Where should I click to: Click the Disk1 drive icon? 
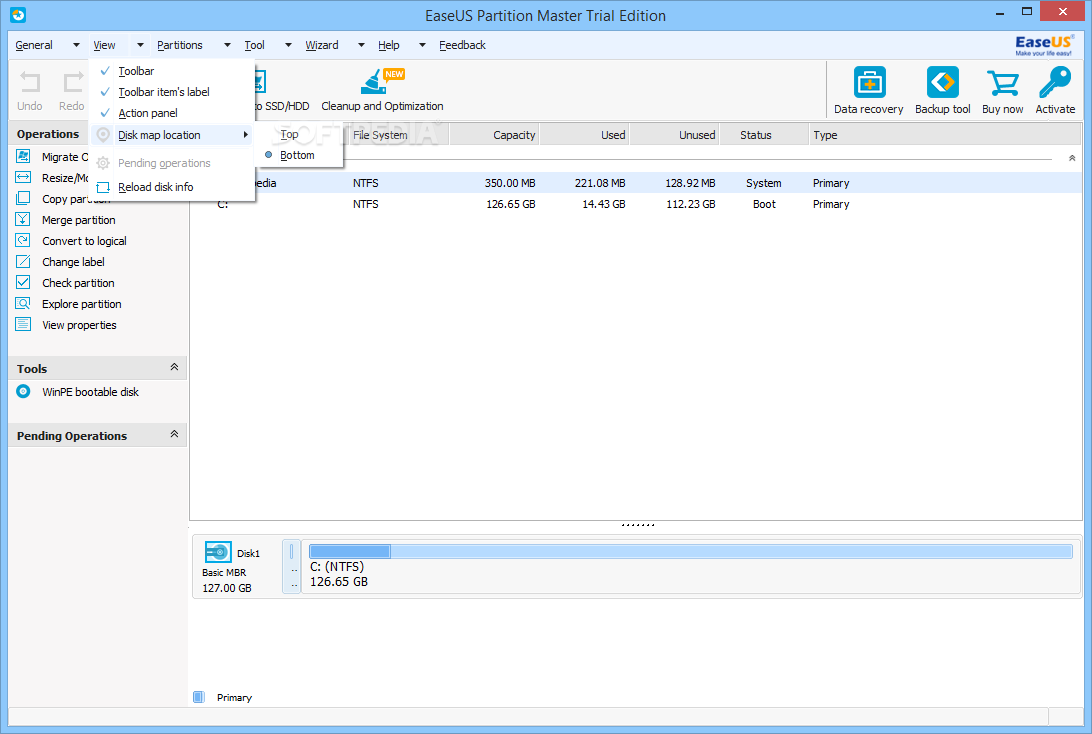(218, 552)
